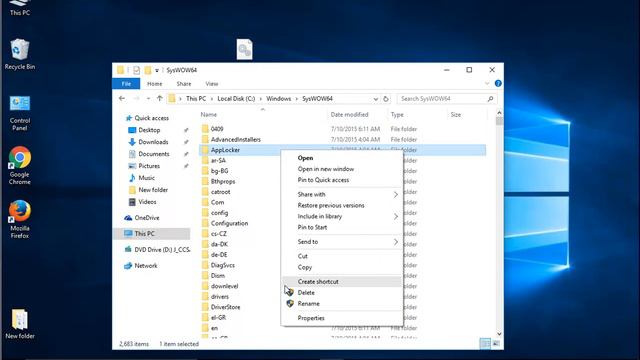
Task: Select Desktop in the navigation pane
Action: tap(144, 130)
